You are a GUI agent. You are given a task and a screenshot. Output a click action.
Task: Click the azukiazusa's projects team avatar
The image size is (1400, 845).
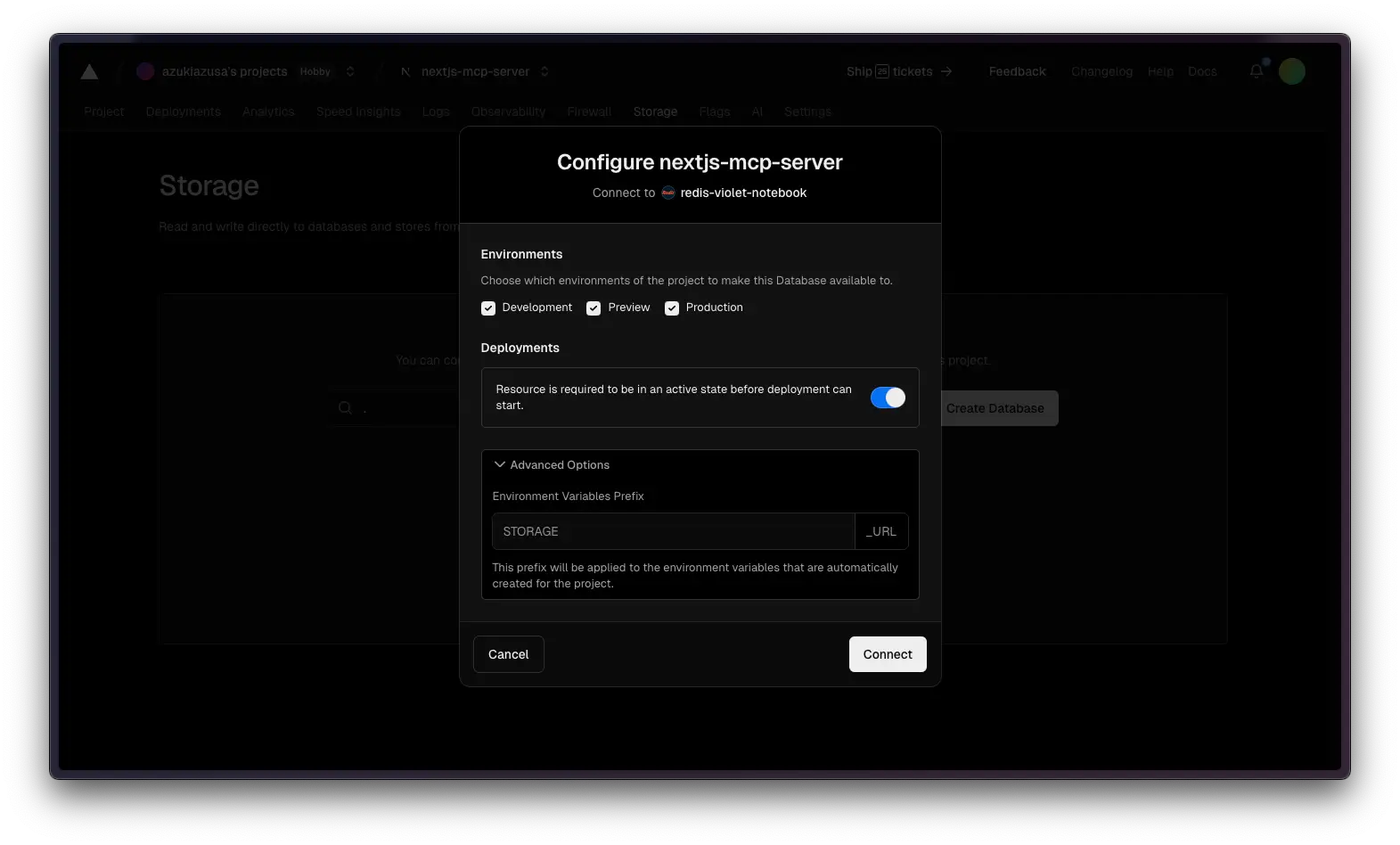pyautogui.click(x=145, y=71)
